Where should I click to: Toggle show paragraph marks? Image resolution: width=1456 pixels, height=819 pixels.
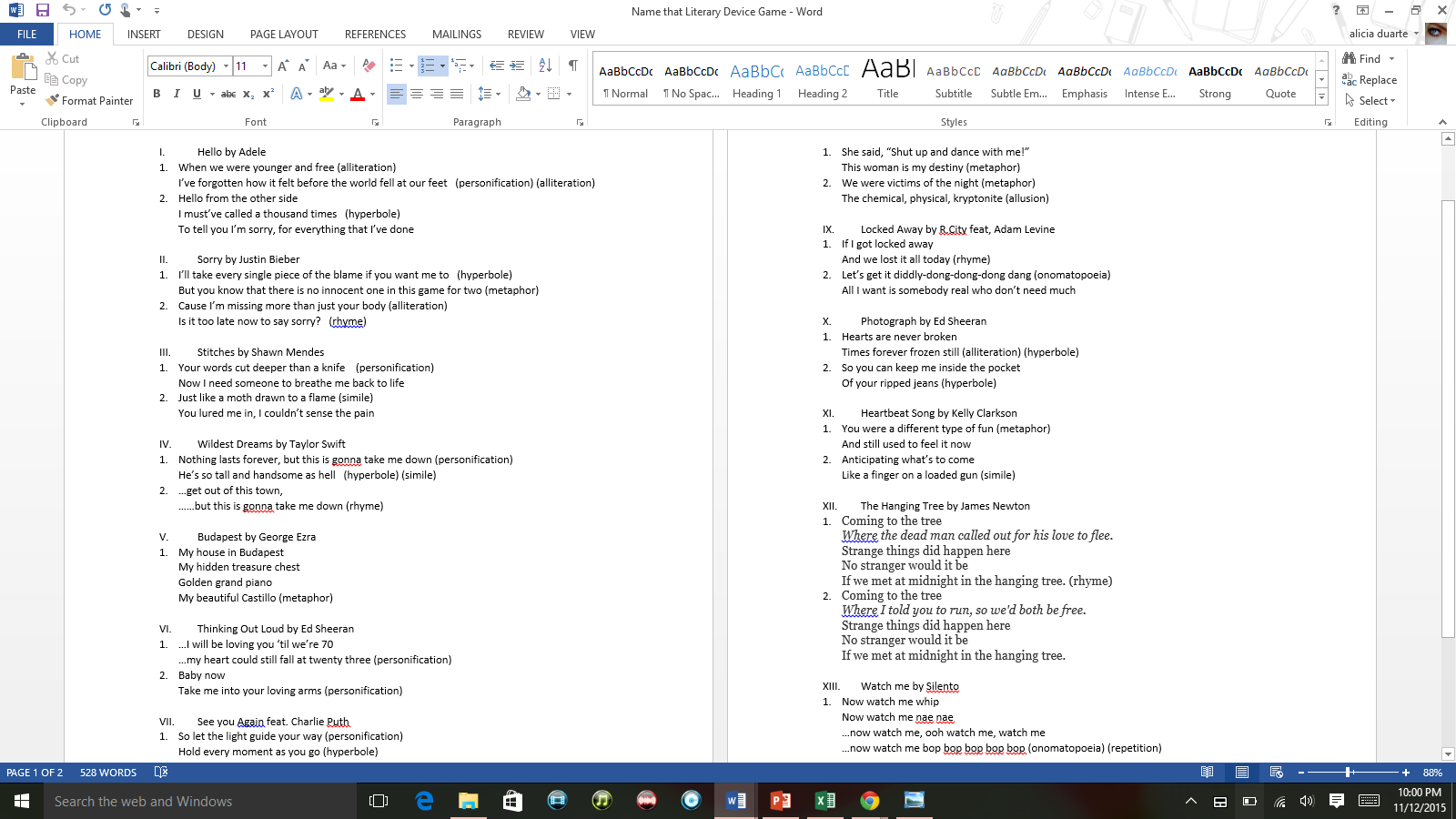click(572, 66)
